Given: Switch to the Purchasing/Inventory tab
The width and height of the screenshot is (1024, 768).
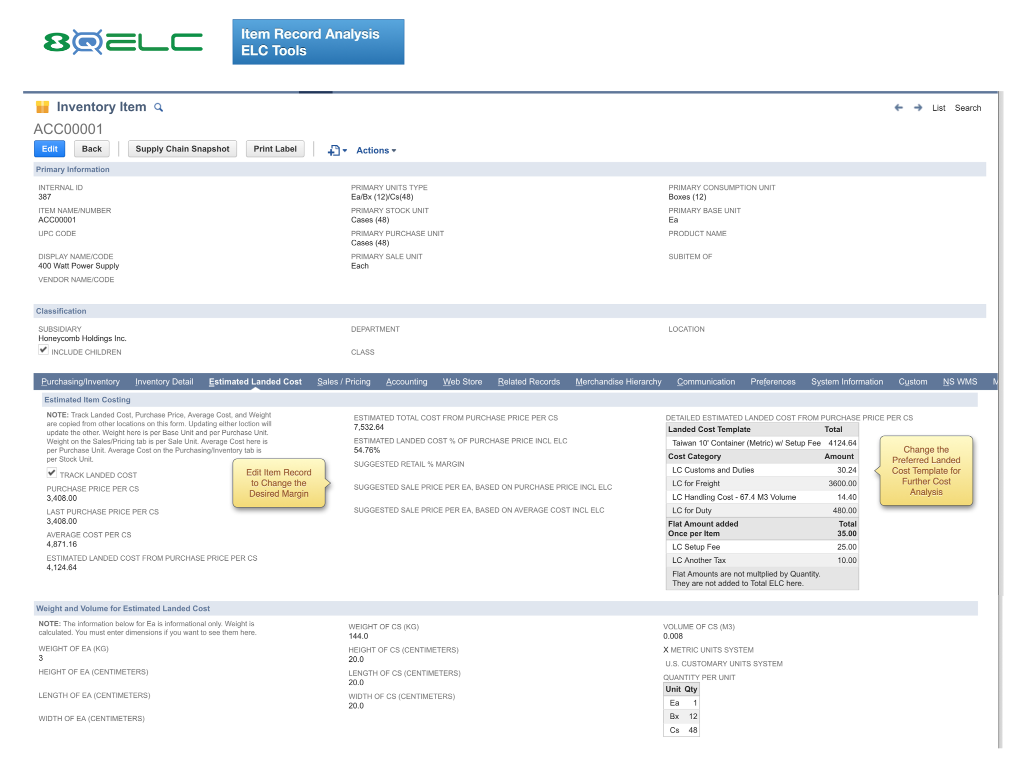Looking at the screenshot, I should 80,382.
